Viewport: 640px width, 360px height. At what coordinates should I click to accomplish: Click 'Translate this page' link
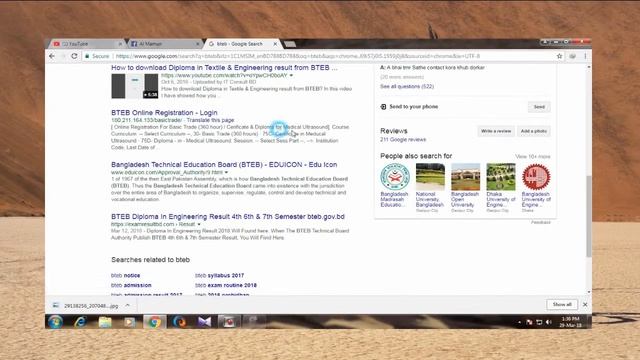pos(210,120)
